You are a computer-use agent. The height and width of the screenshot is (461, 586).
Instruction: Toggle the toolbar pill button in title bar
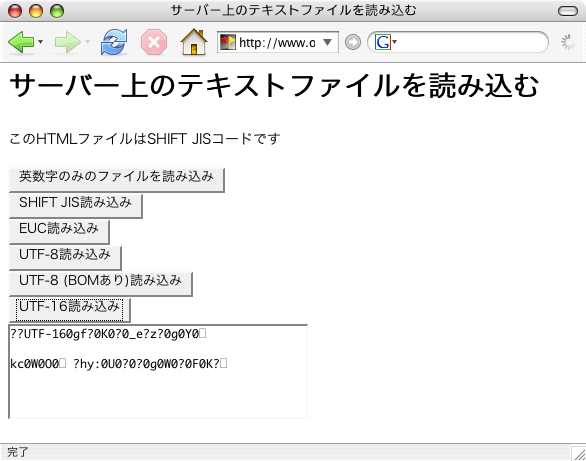pyautogui.click(x=568, y=11)
